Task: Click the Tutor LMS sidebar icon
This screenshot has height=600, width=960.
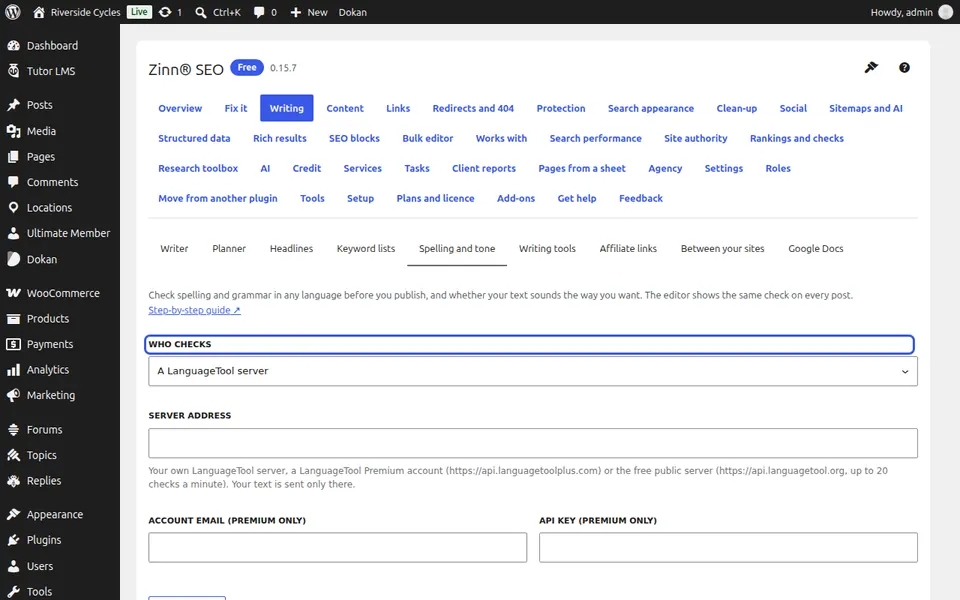Action: (x=13, y=71)
